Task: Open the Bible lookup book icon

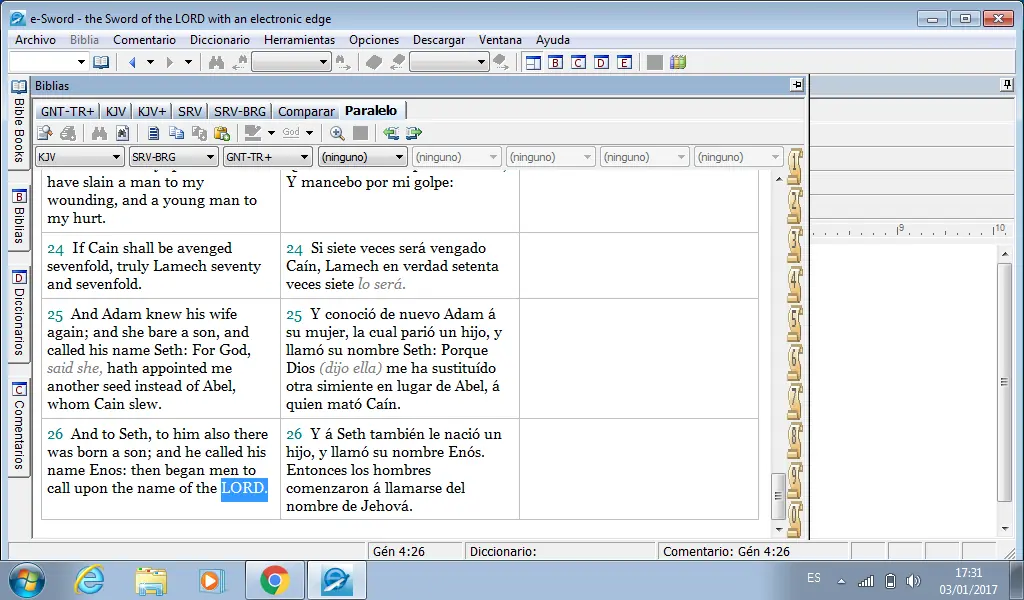Action: point(101,63)
